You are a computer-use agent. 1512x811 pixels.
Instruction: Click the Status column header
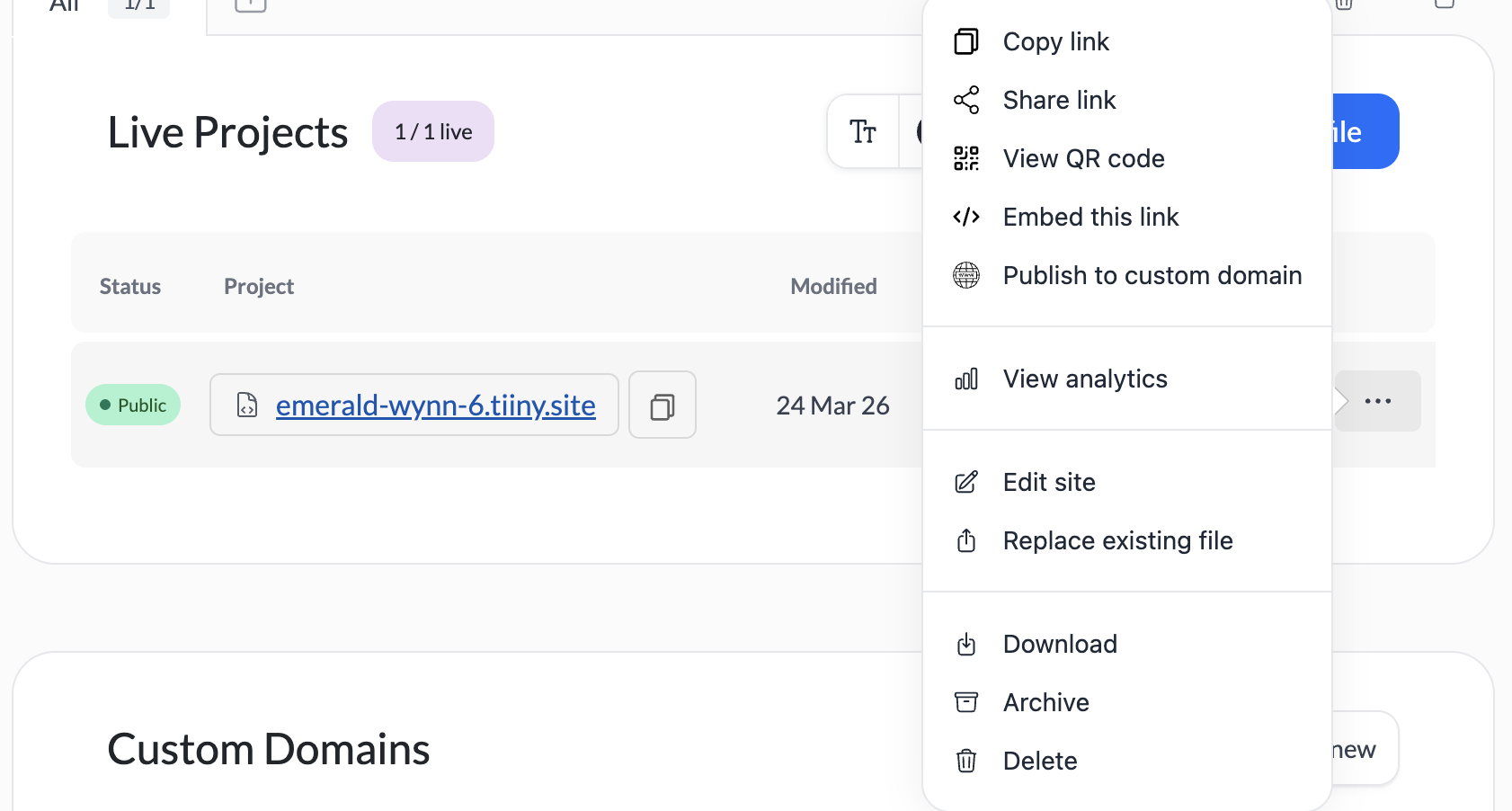click(130, 287)
